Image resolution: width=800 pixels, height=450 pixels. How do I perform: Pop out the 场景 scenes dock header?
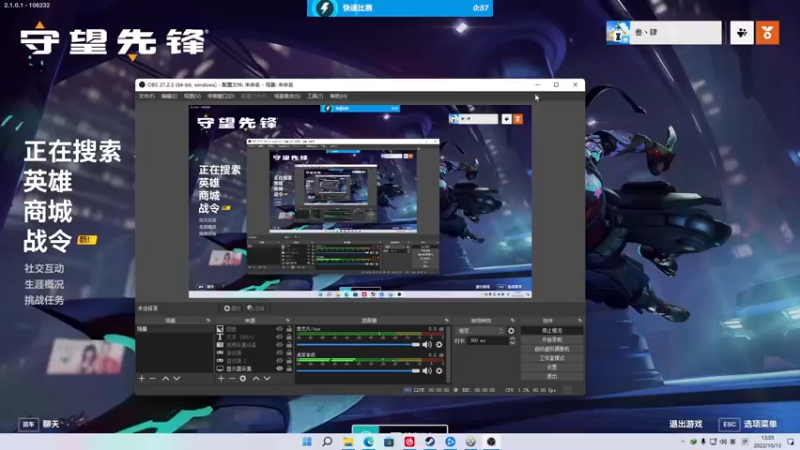click(x=208, y=320)
